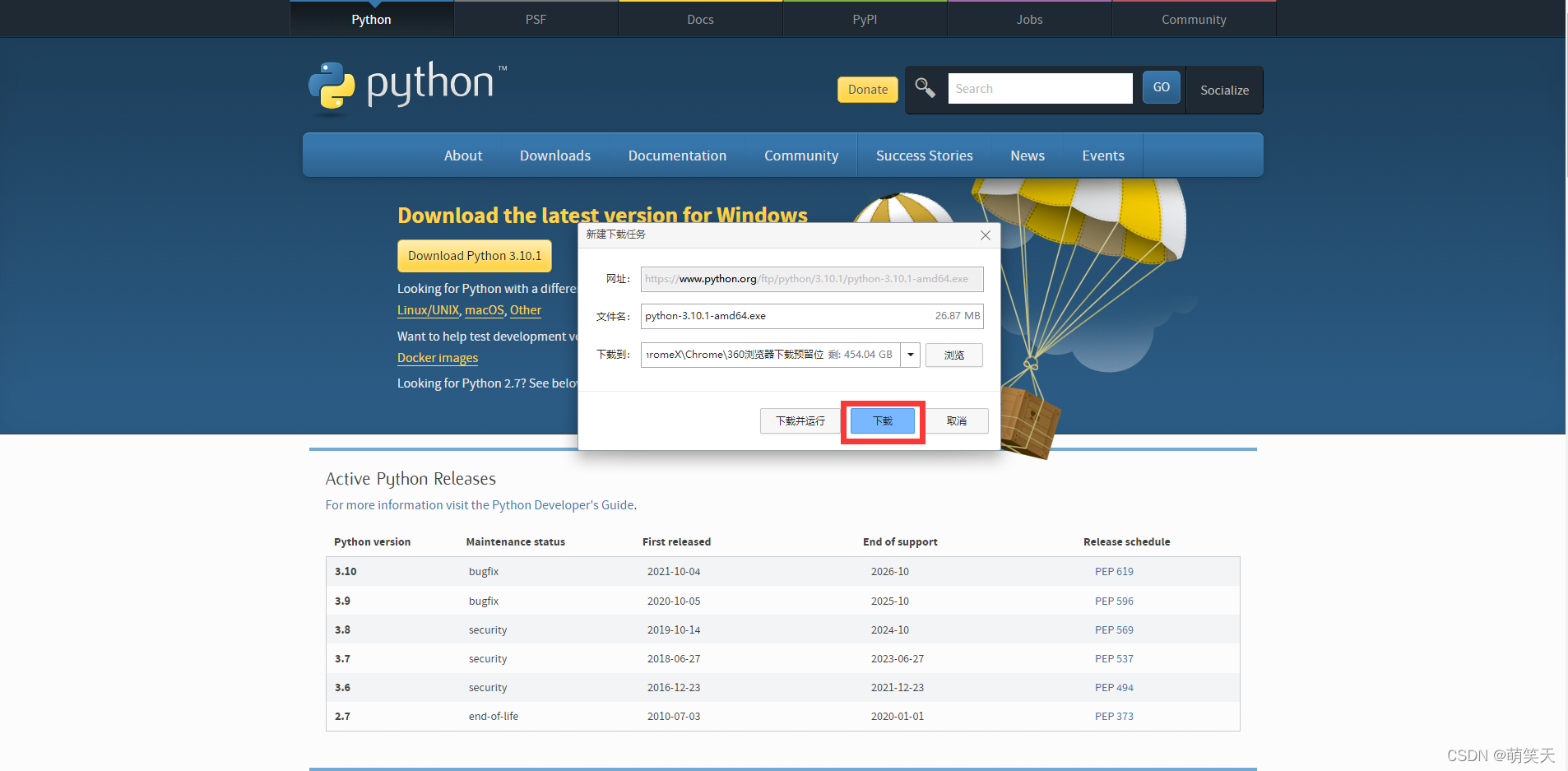Expand the download location dropdown arrow
1568x771 pixels.
(910, 355)
